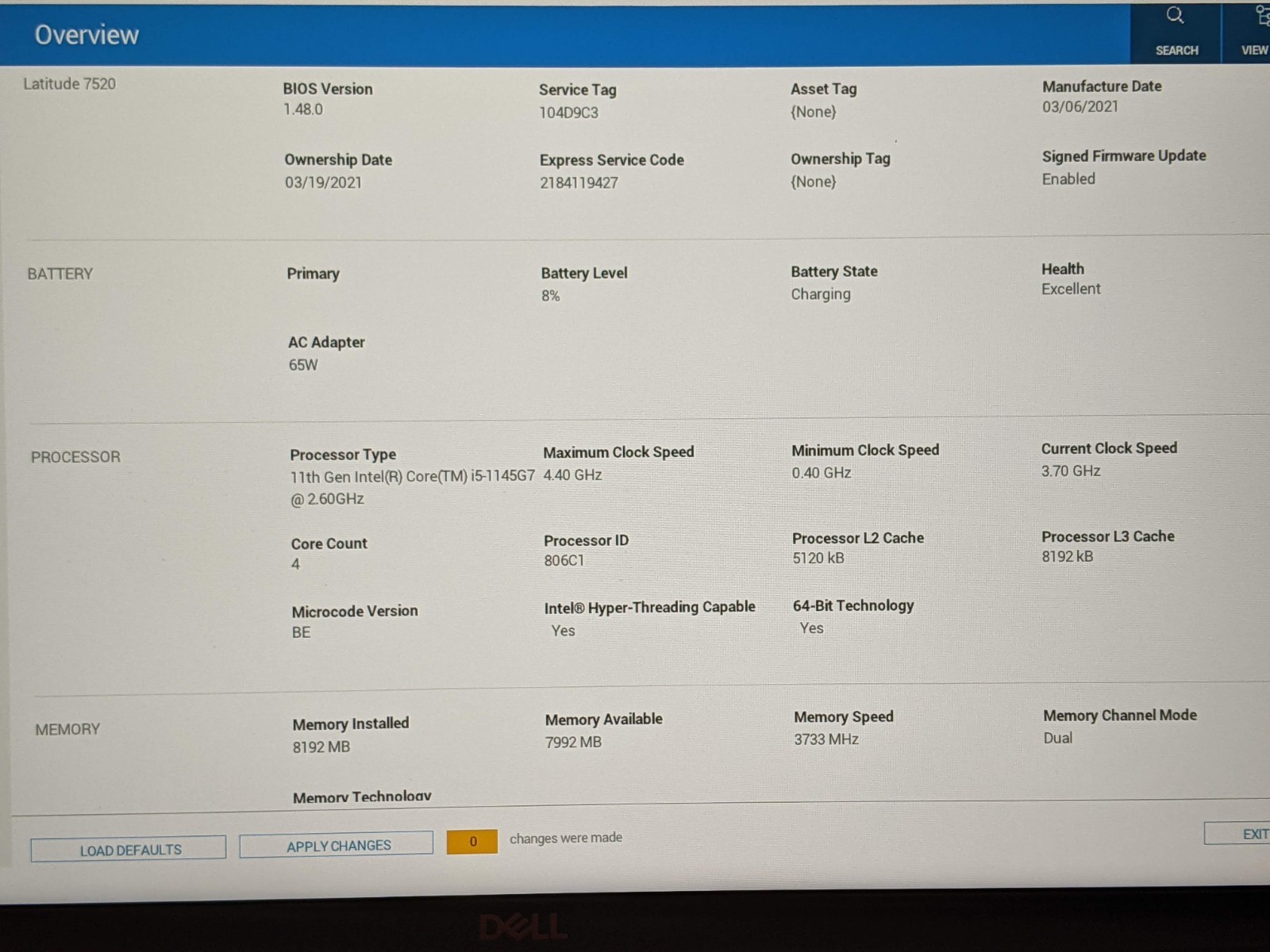
Task: Click Memory Speed 3733 MHz
Action: 825,739
